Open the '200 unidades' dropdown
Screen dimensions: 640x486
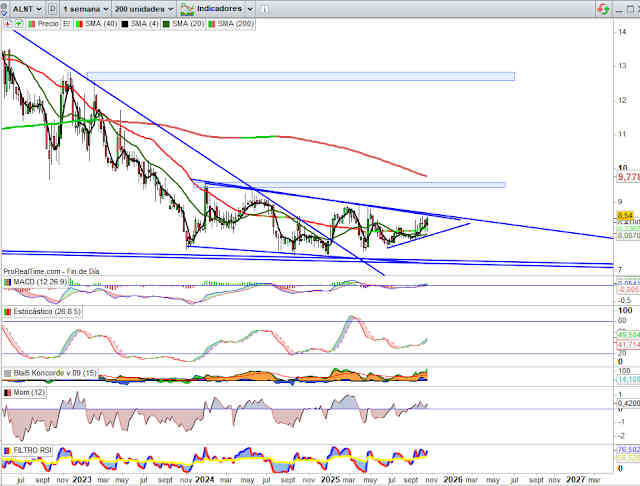(140, 8)
